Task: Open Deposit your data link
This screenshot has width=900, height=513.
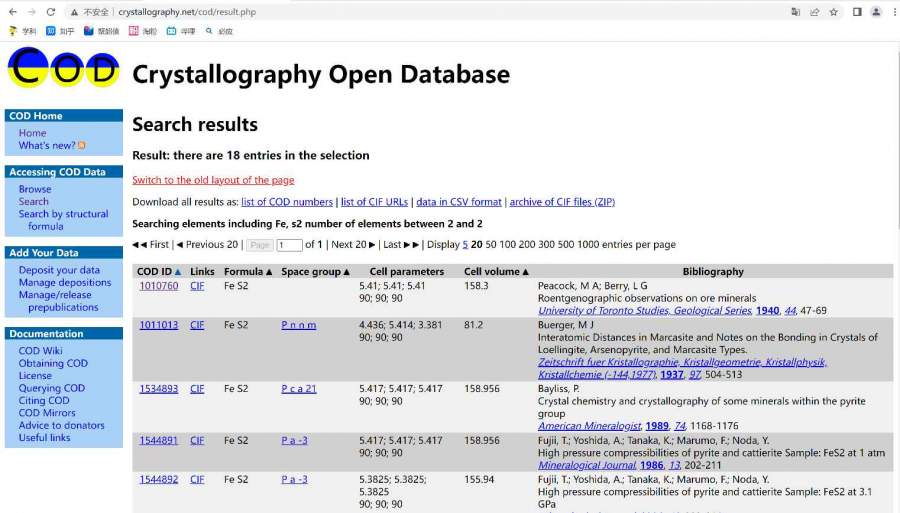Action: (59, 270)
